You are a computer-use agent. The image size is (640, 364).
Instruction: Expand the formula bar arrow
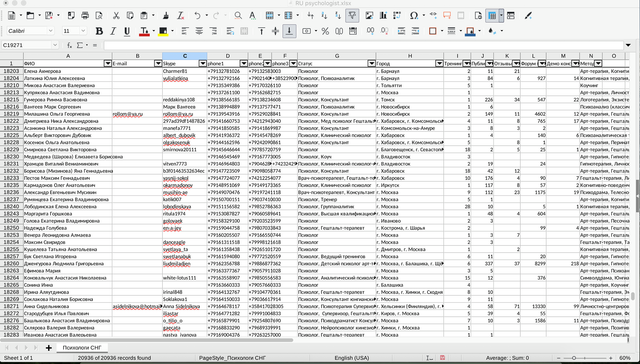tap(628, 45)
